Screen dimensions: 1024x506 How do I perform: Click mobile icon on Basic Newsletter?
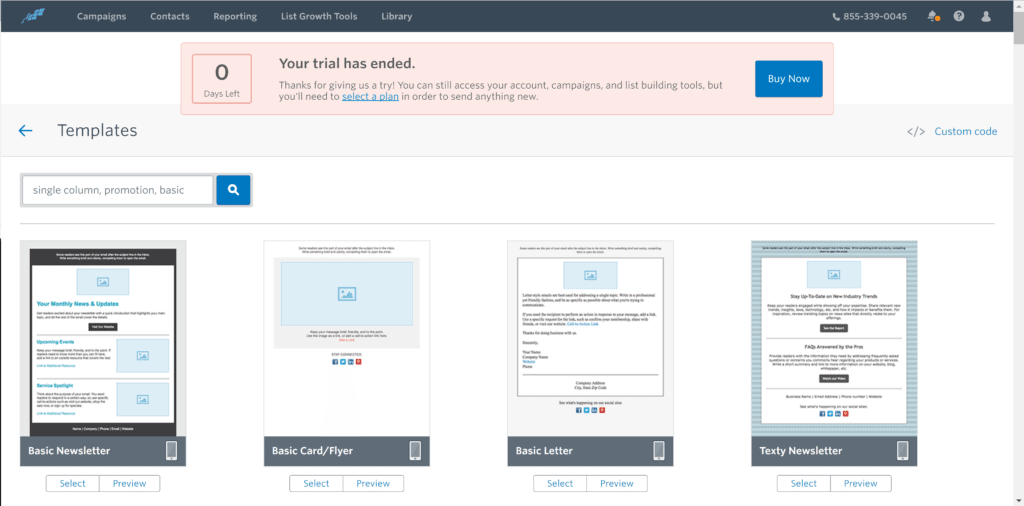[x=171, y=451]
